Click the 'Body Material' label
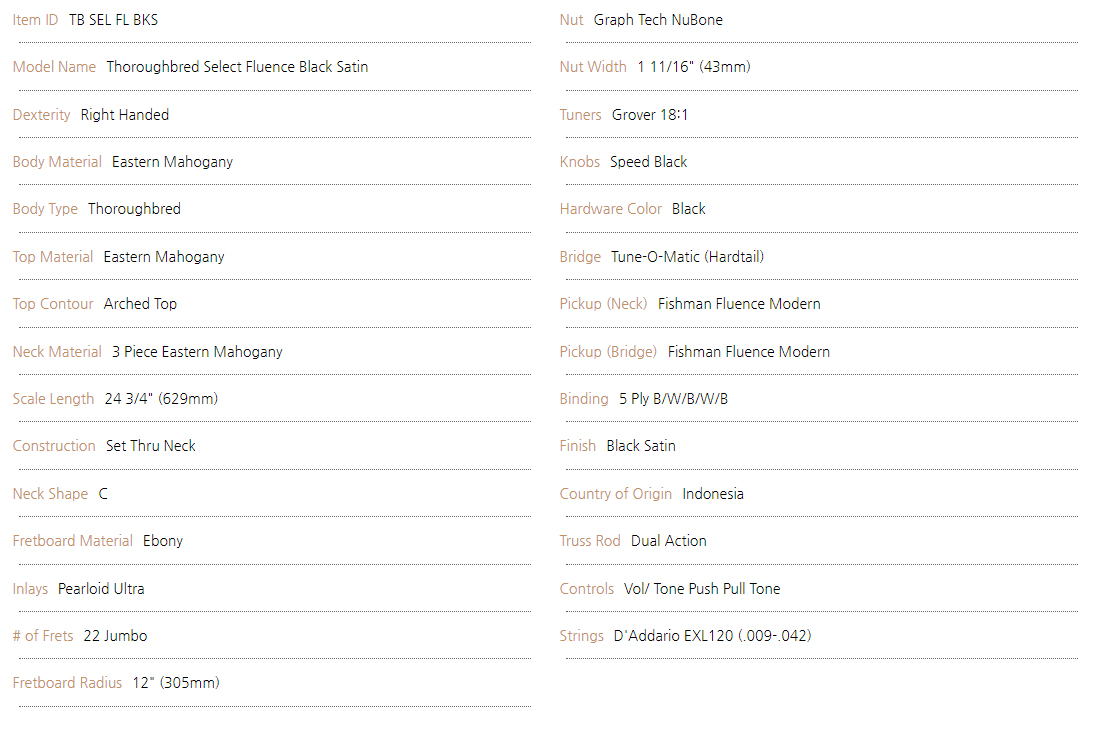Screen dimensions: 1106x739 click(x=57, y=162)
